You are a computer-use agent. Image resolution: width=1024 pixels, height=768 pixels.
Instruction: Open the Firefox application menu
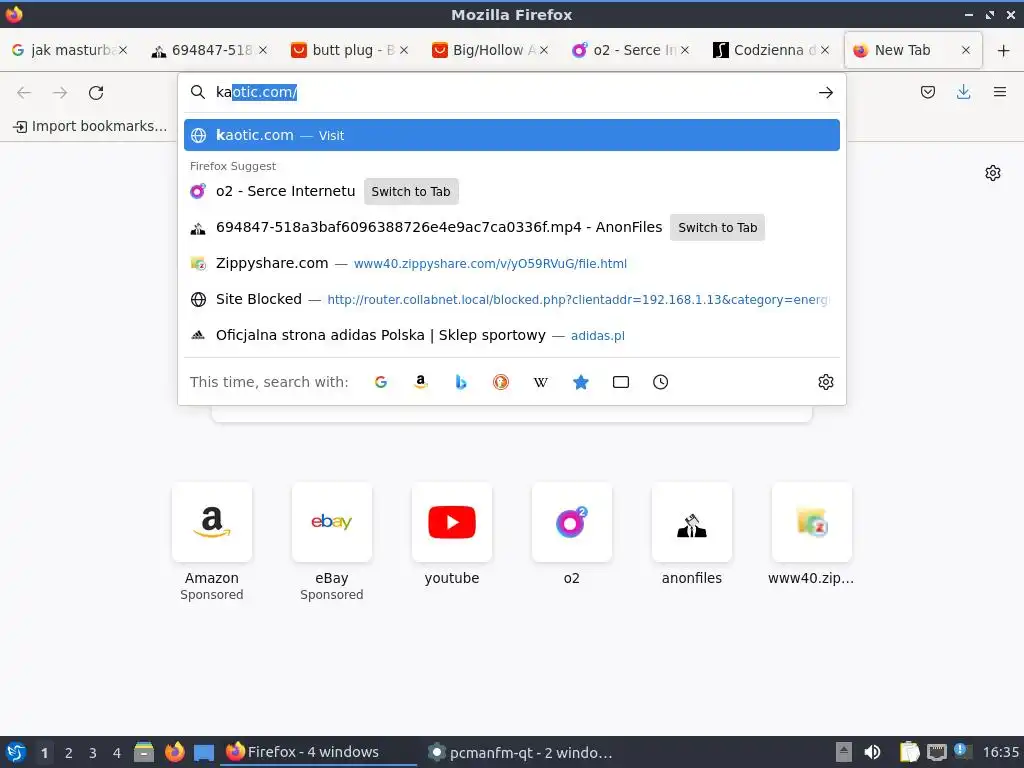coord(999,92)
